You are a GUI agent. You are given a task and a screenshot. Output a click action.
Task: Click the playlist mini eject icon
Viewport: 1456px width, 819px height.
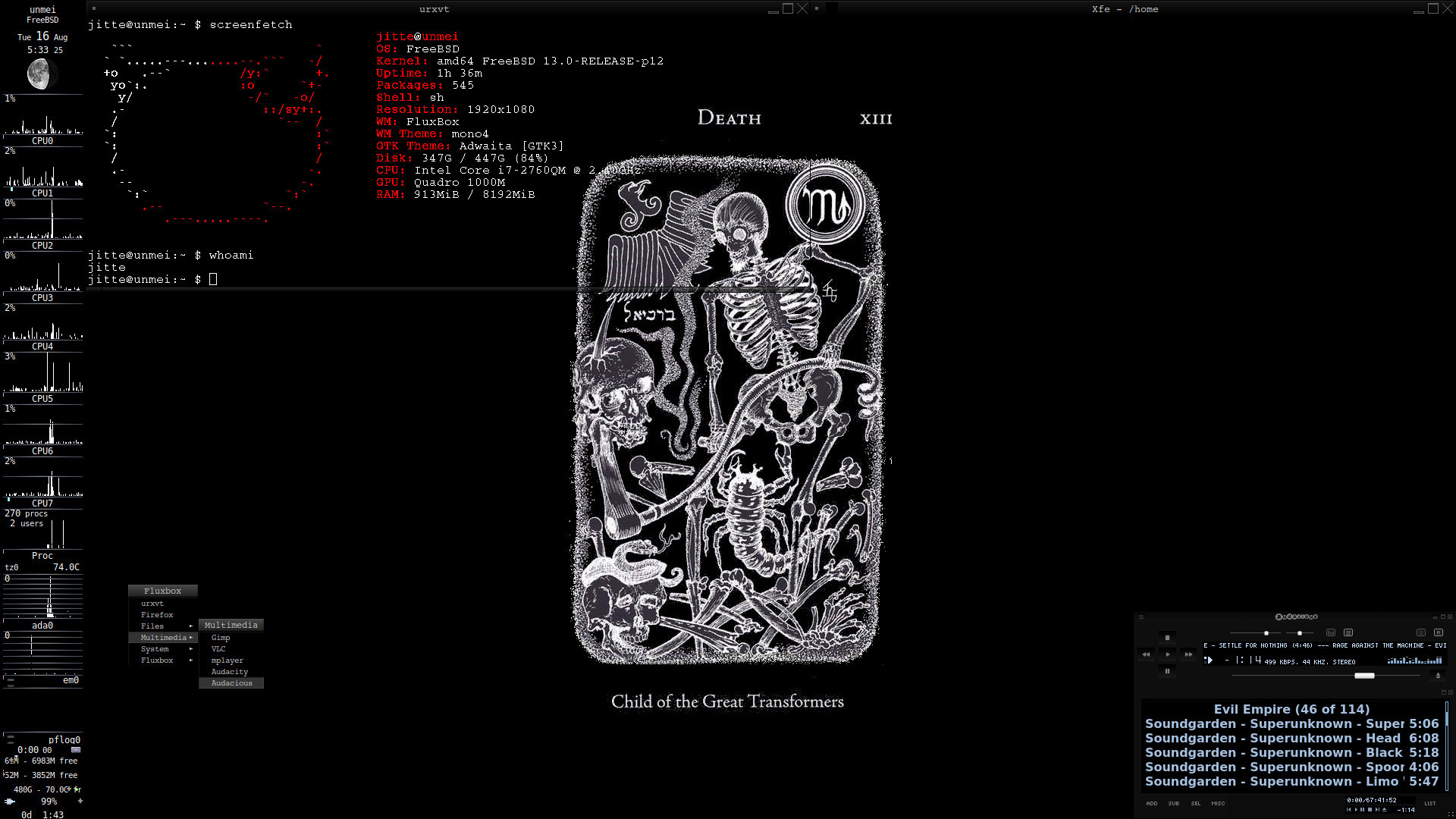pyautogui.click(x=1384, y=809)
